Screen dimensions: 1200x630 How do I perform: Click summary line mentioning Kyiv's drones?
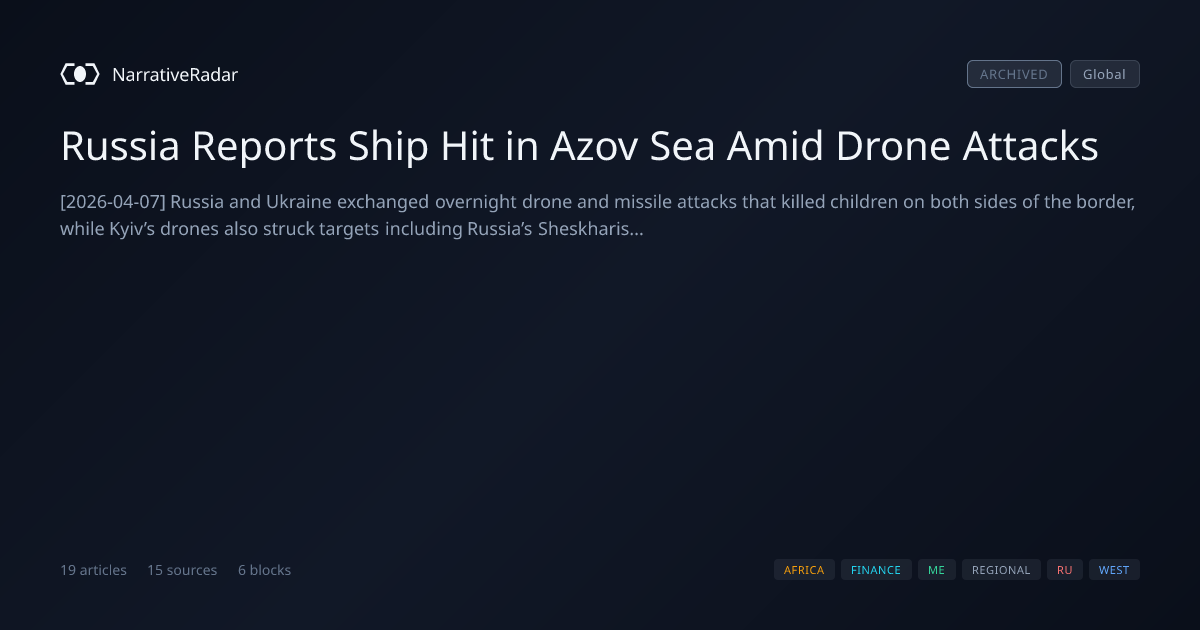[351, 229]
